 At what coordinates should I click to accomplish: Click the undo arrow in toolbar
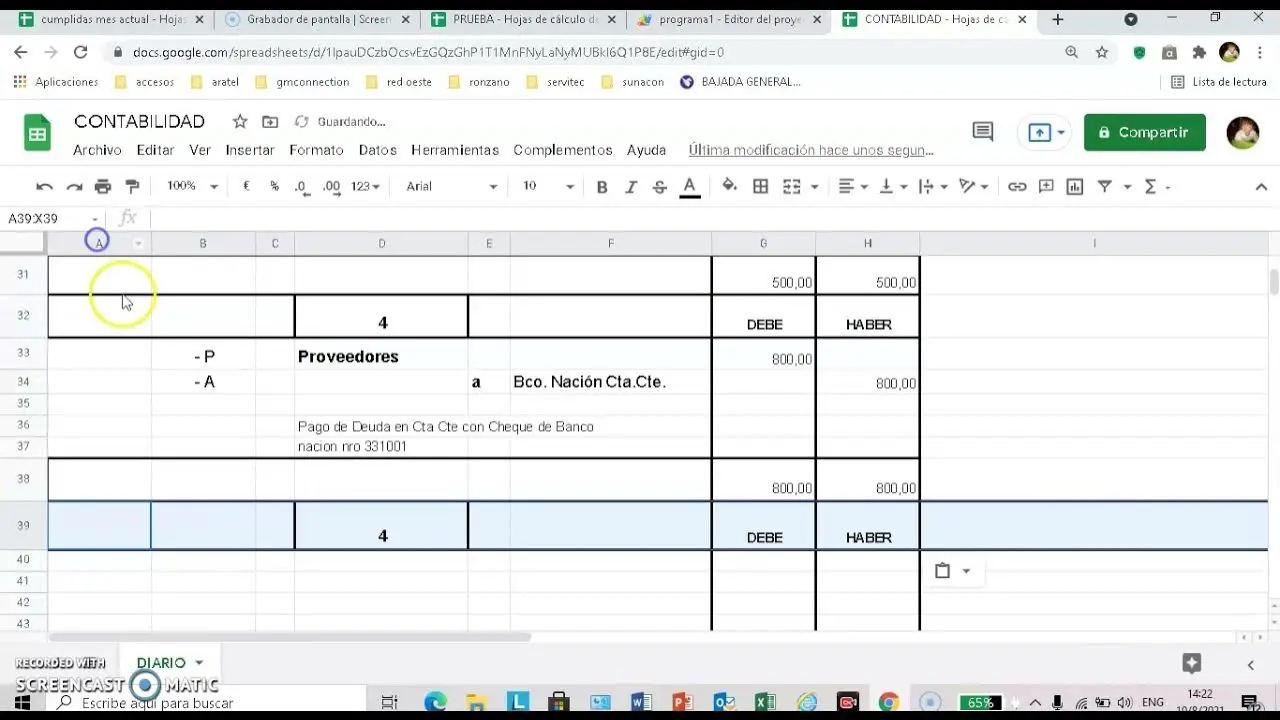click(x=44, y=187)
